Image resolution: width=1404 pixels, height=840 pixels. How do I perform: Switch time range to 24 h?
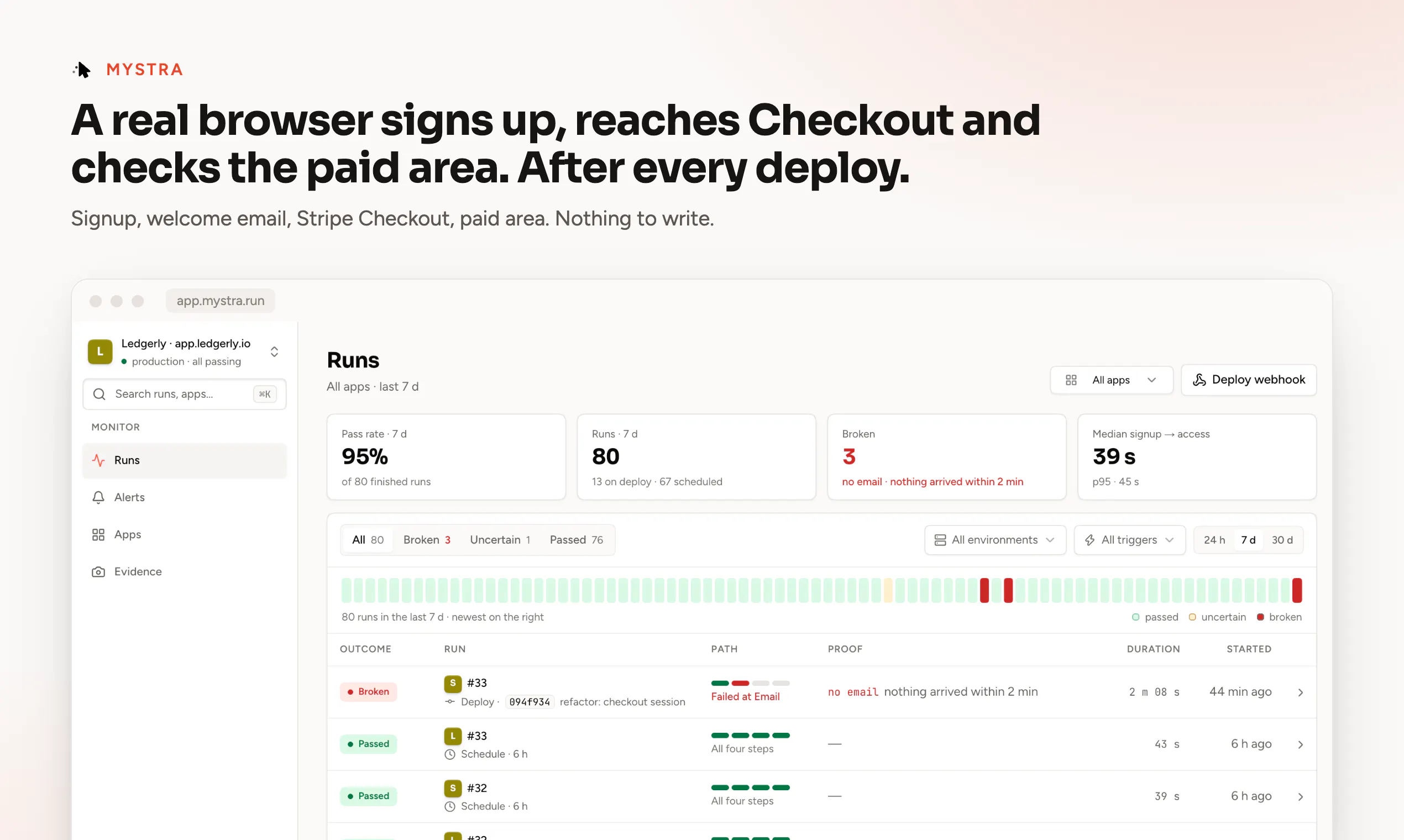[1214, 540]
